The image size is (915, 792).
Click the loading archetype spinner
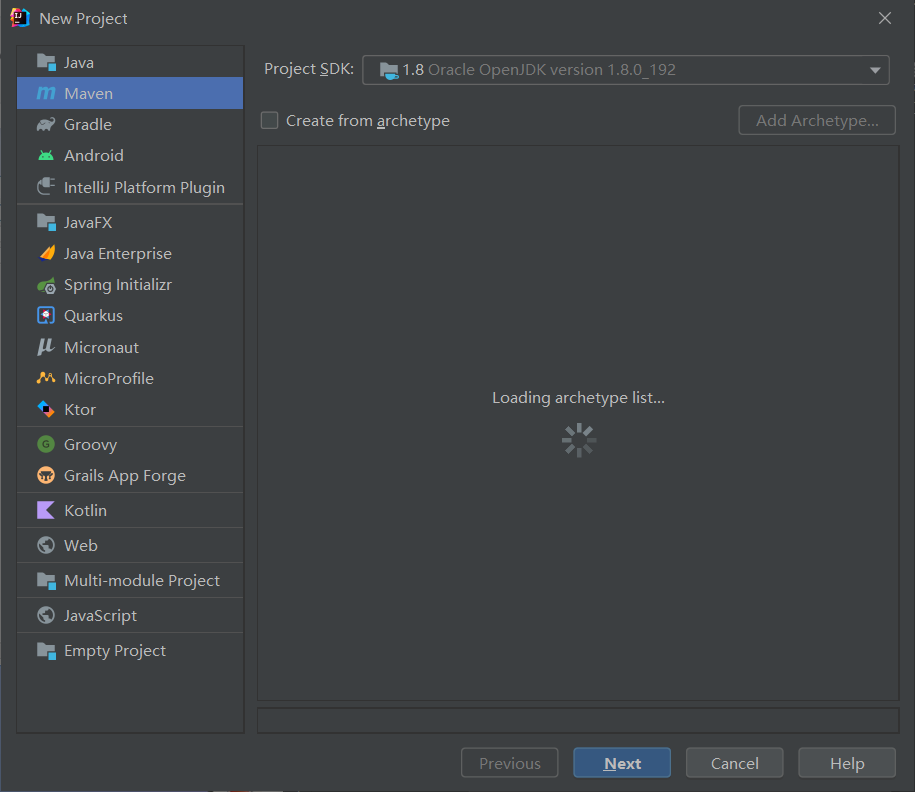pyautogui.click(x=579, y=440)
